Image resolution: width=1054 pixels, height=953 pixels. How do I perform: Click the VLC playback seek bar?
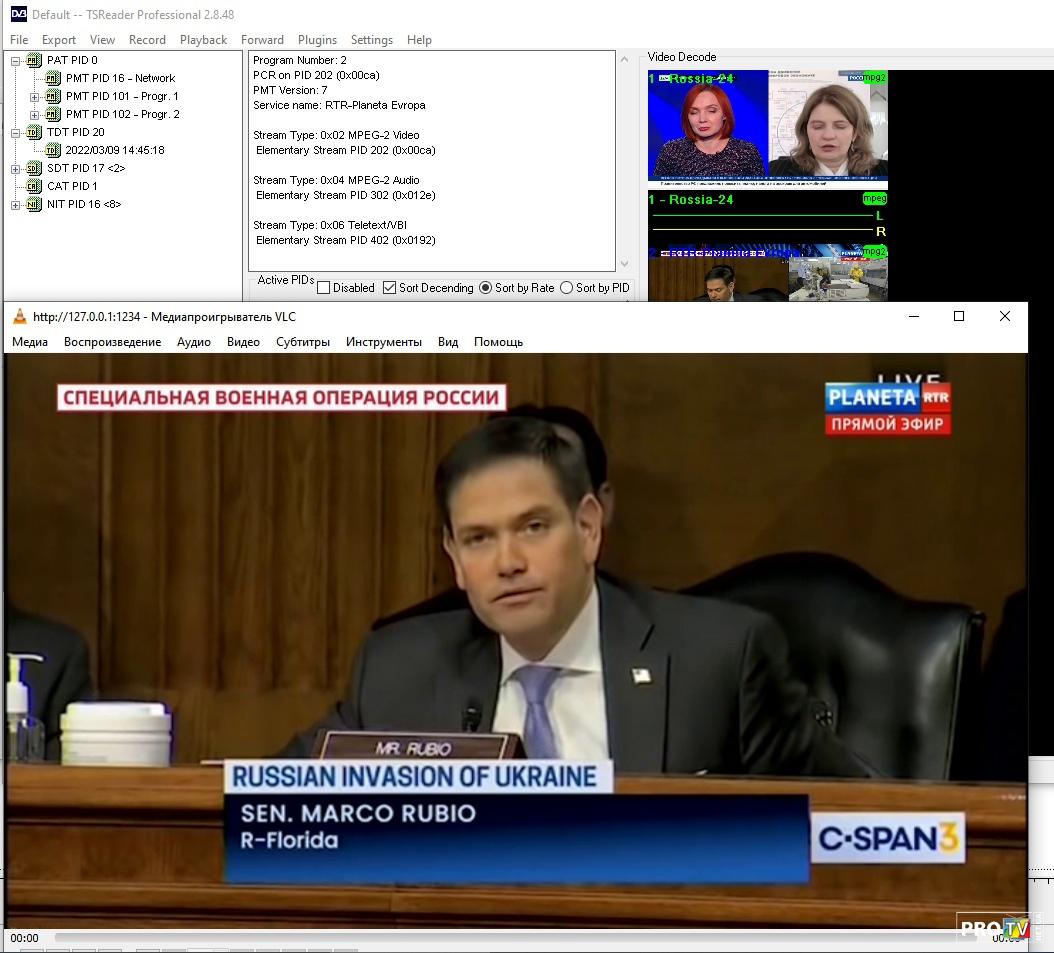(500, 938)
